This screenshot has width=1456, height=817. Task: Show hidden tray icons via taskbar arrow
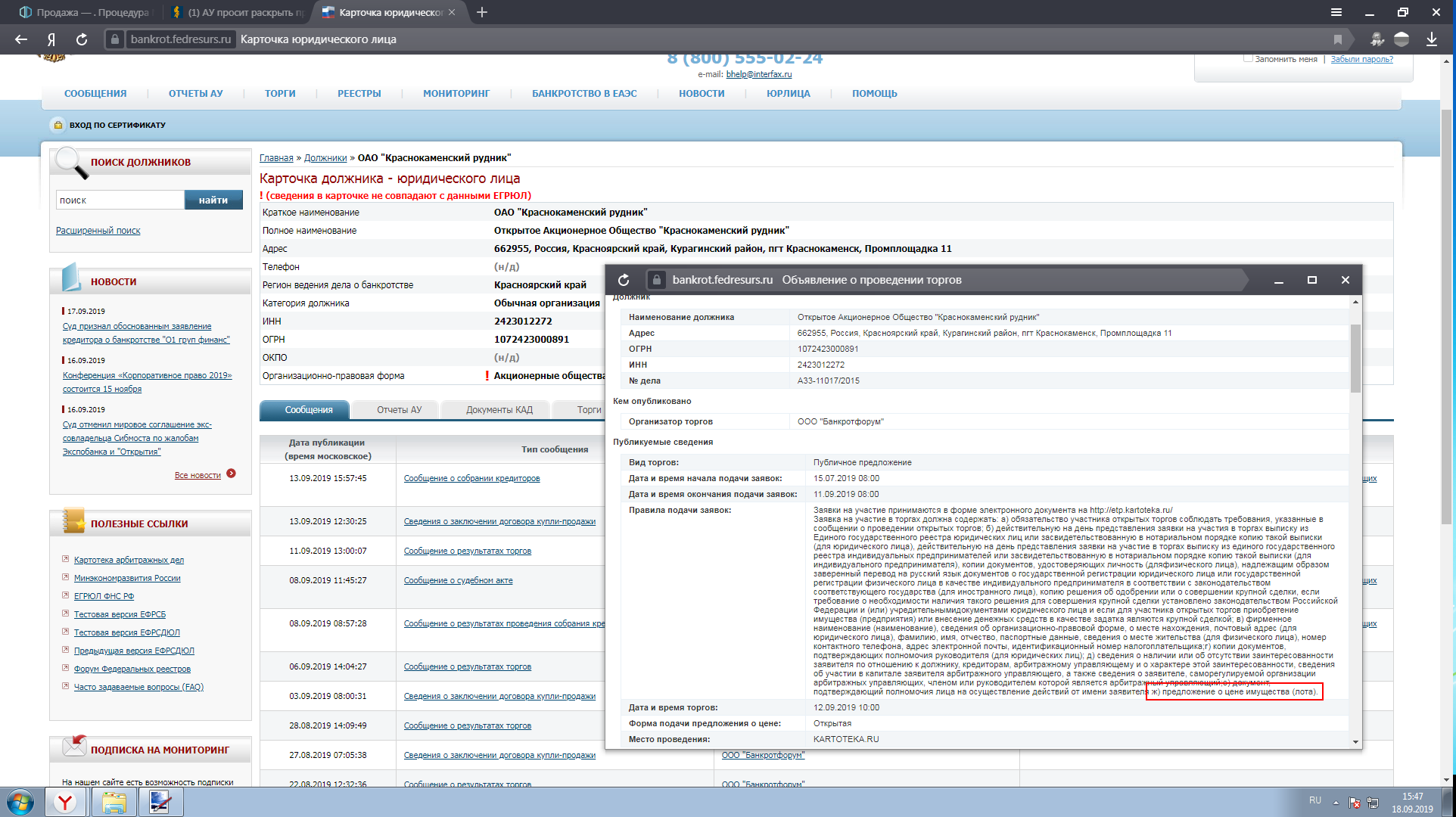click(x=1336, y=802)
